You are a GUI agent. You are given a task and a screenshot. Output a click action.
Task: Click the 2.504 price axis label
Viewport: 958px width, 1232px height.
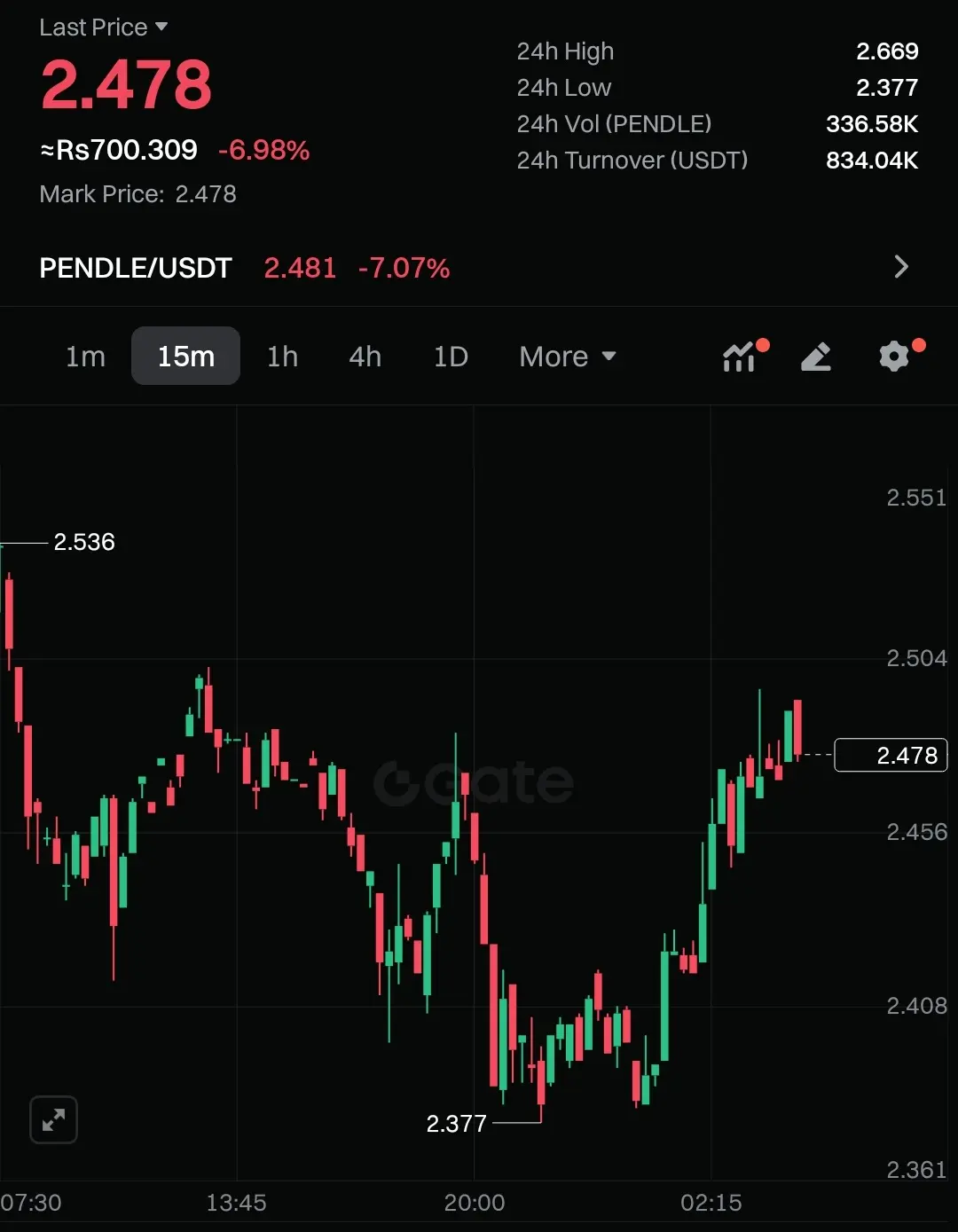(x=916, y=658)
